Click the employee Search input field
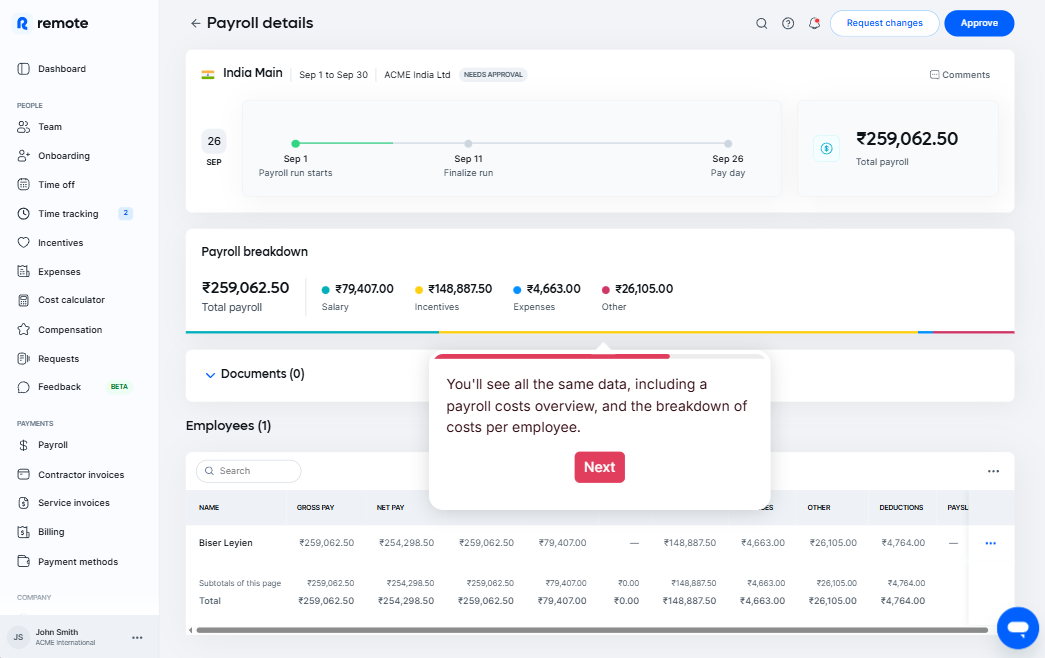Image resolution: width=1045 pixels, height=658 pixels. click(x=249, y=471)
